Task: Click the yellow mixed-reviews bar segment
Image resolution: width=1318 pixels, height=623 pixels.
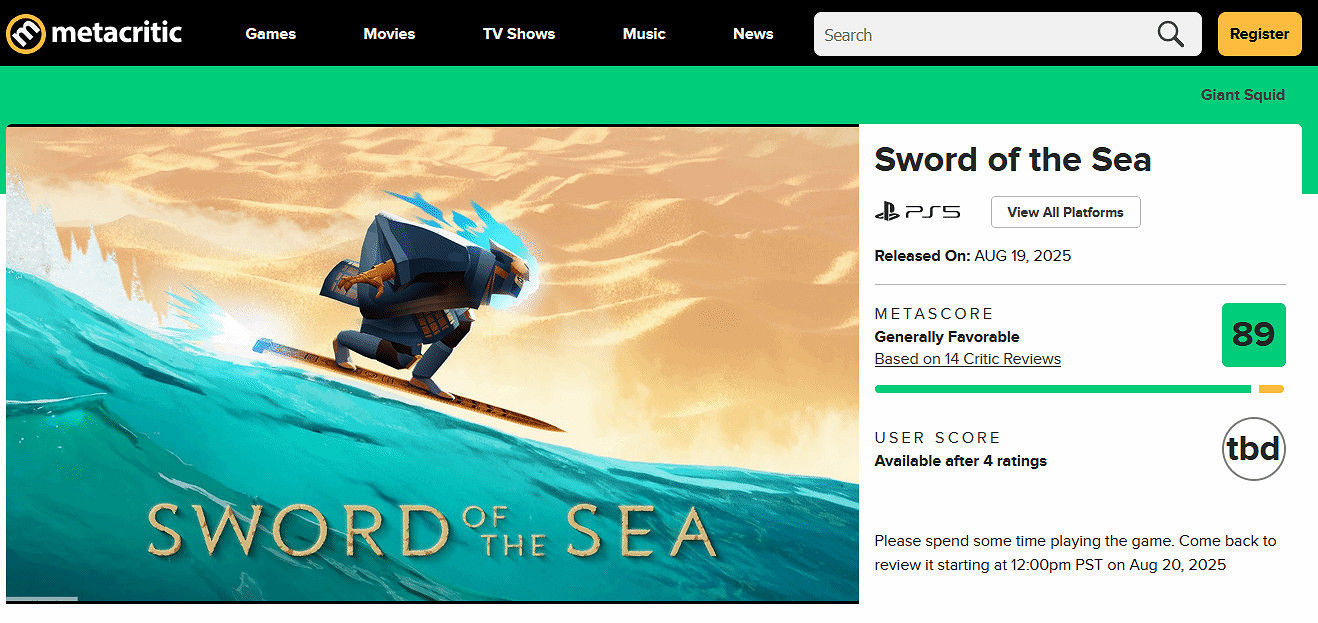Action: click(x=1271, y=389)
